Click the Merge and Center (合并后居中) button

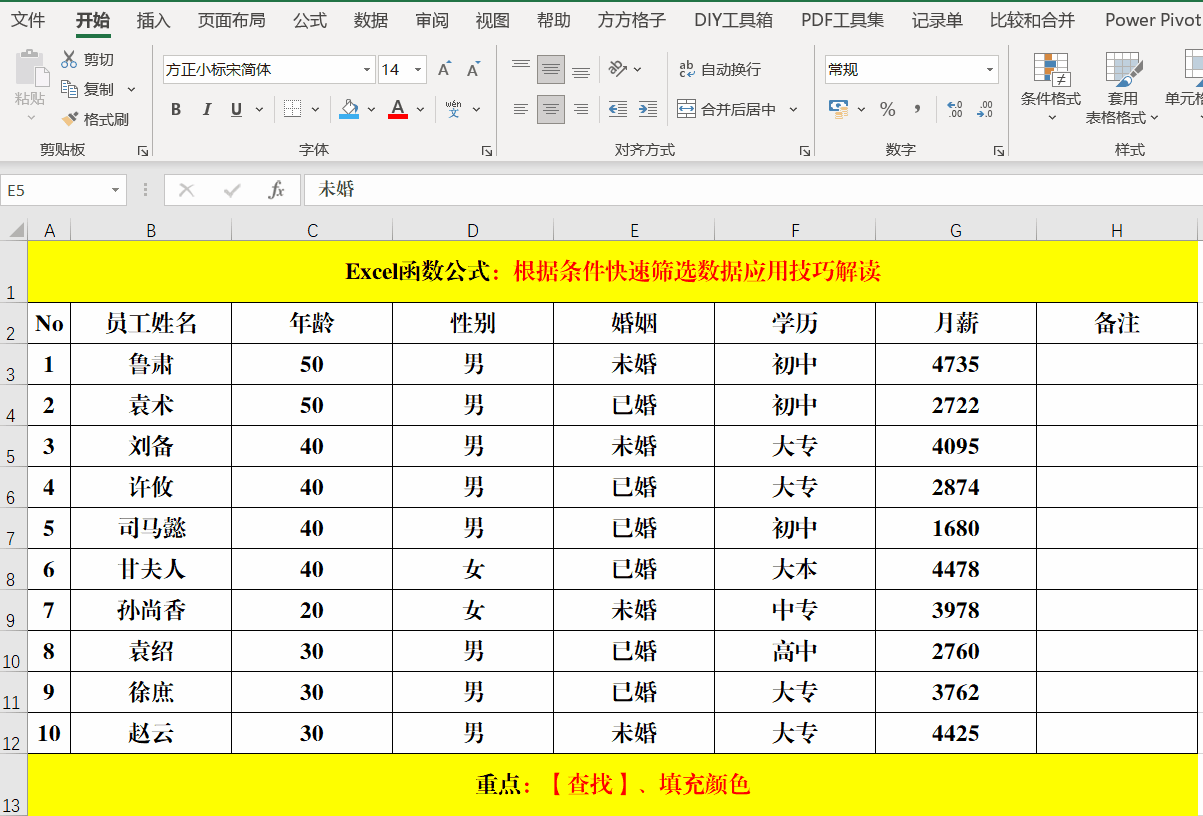click(x=730, y=109)
